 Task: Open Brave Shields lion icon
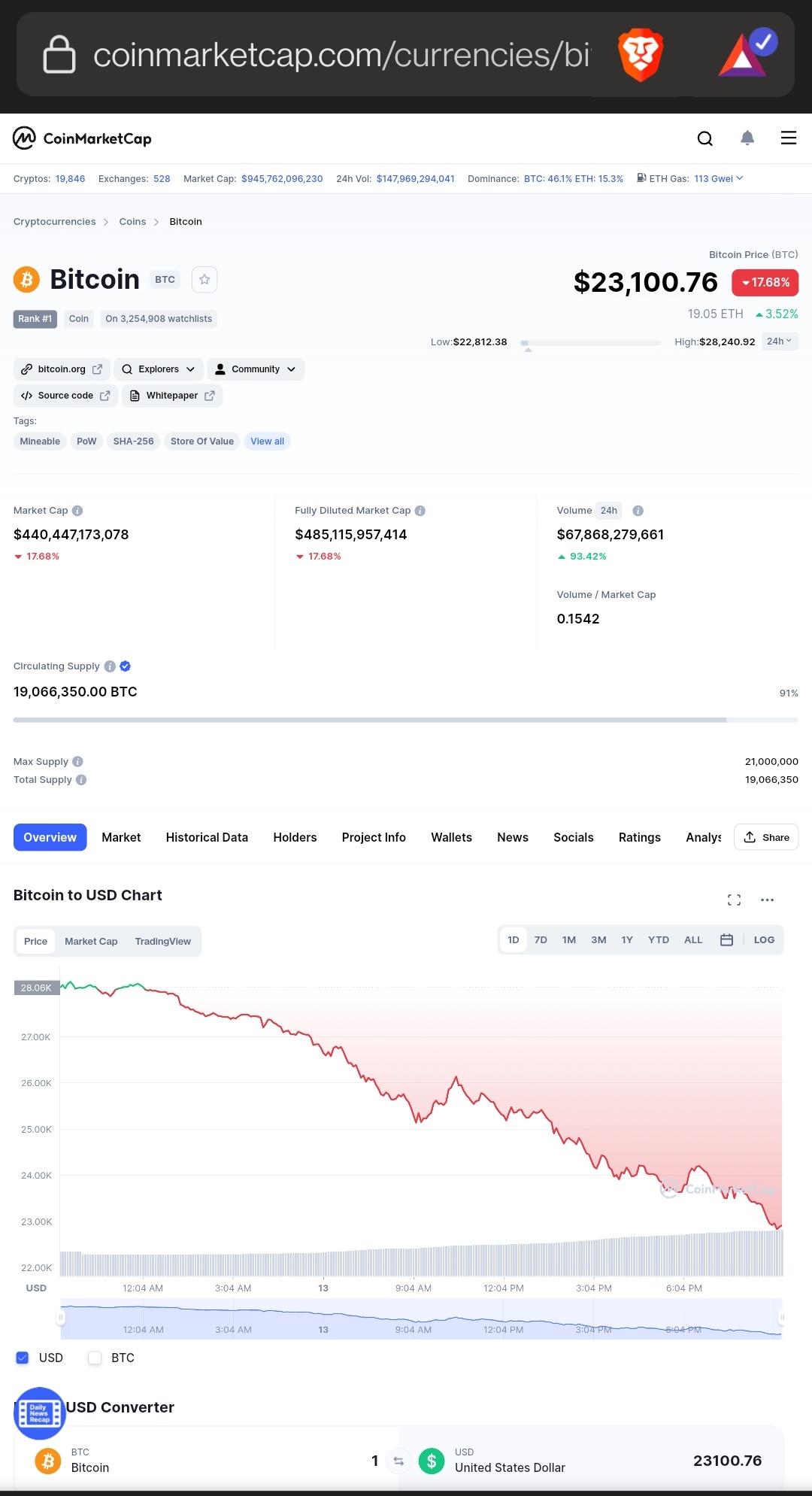(641, 55)
